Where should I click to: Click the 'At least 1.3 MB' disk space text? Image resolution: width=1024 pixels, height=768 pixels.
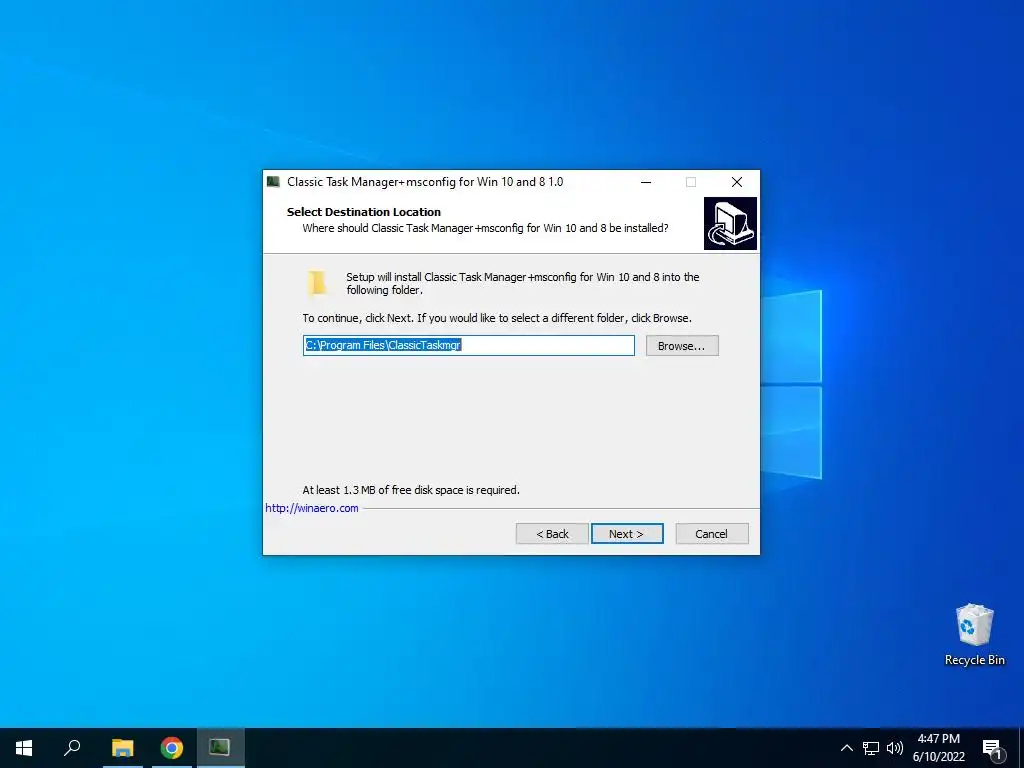tap(411, 490)
